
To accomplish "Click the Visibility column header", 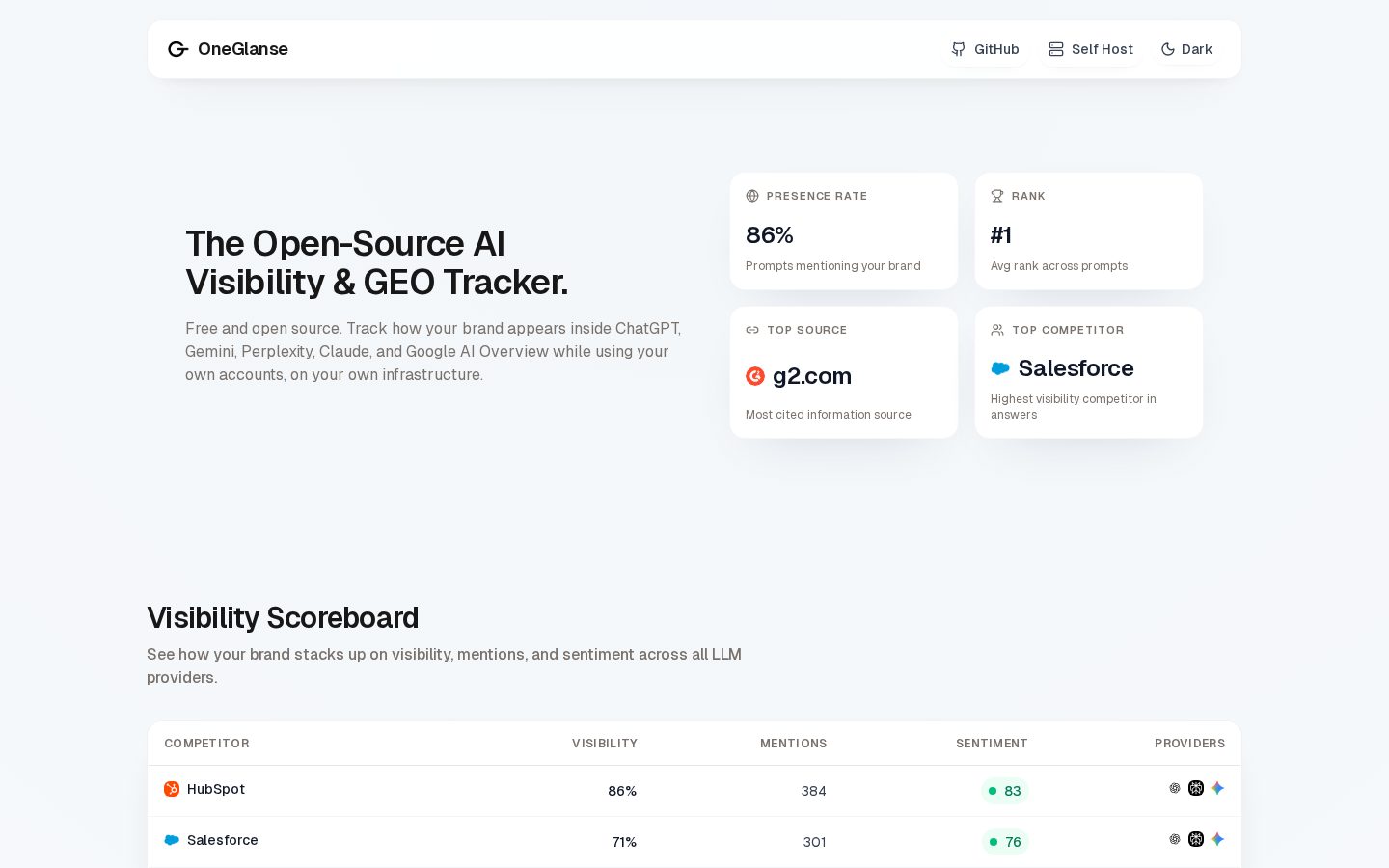I will tap(605, 744).
